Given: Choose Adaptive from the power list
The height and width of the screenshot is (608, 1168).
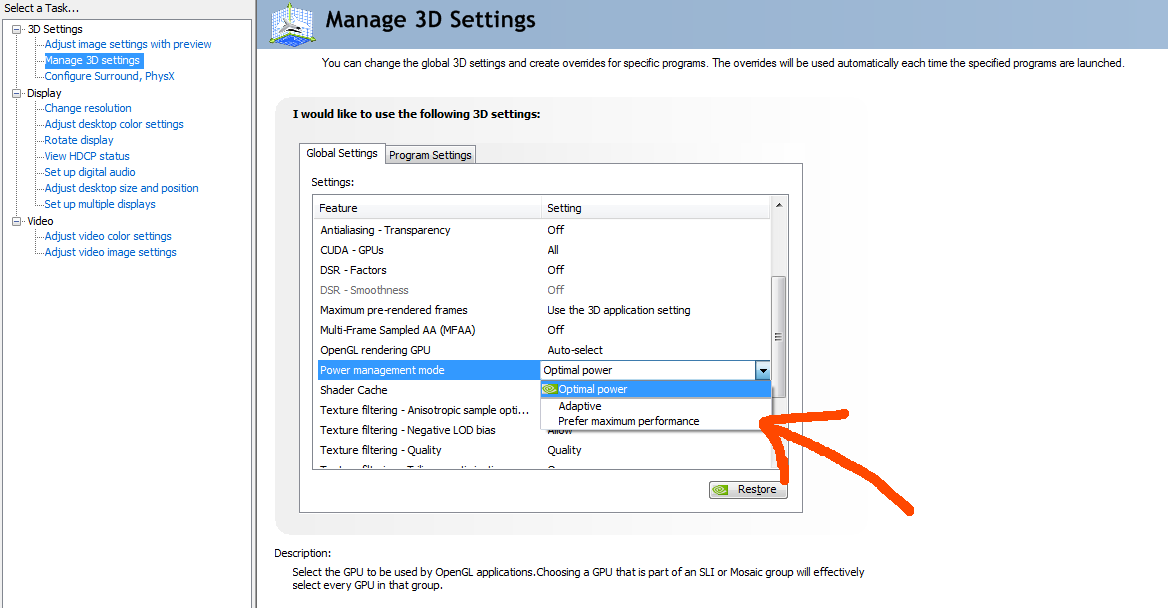Looking at the screenshot, I should click(x=580, y=406).
